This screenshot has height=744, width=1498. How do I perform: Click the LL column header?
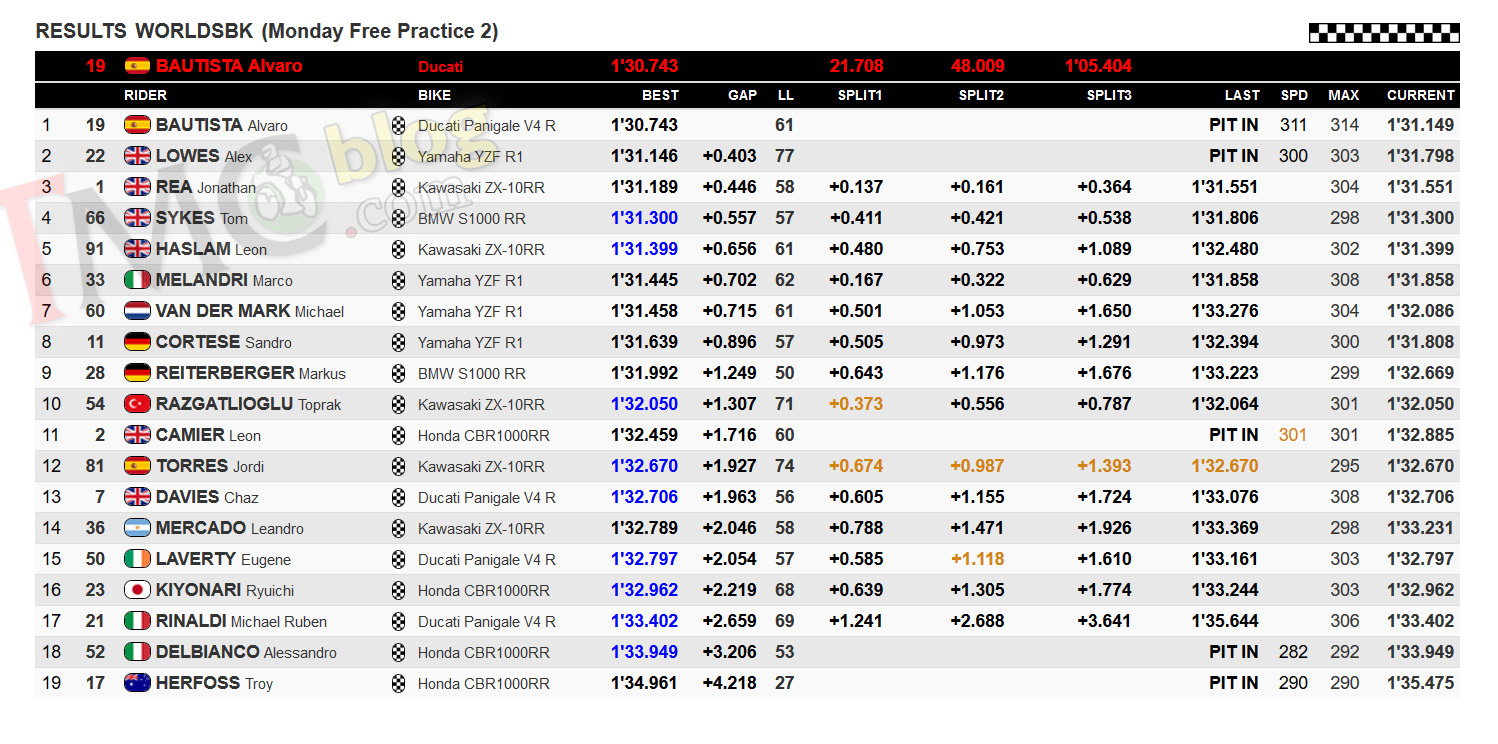coord(785,95)
